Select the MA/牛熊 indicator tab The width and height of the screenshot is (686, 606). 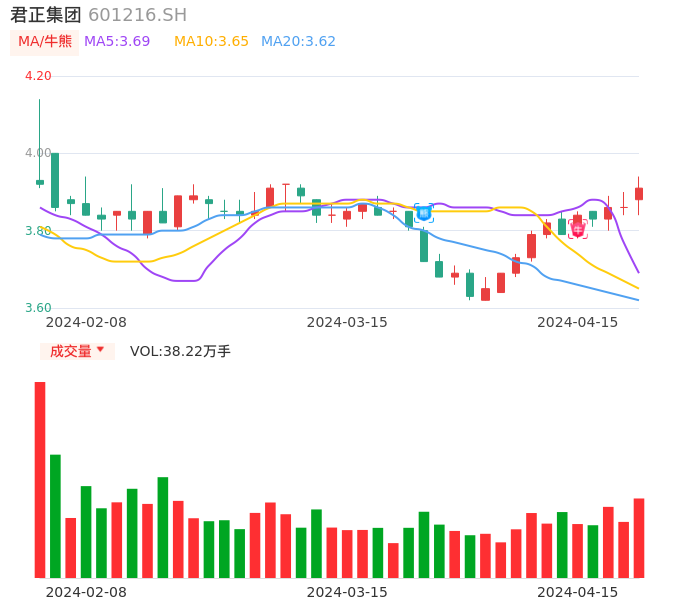click(x=45, y=42)
